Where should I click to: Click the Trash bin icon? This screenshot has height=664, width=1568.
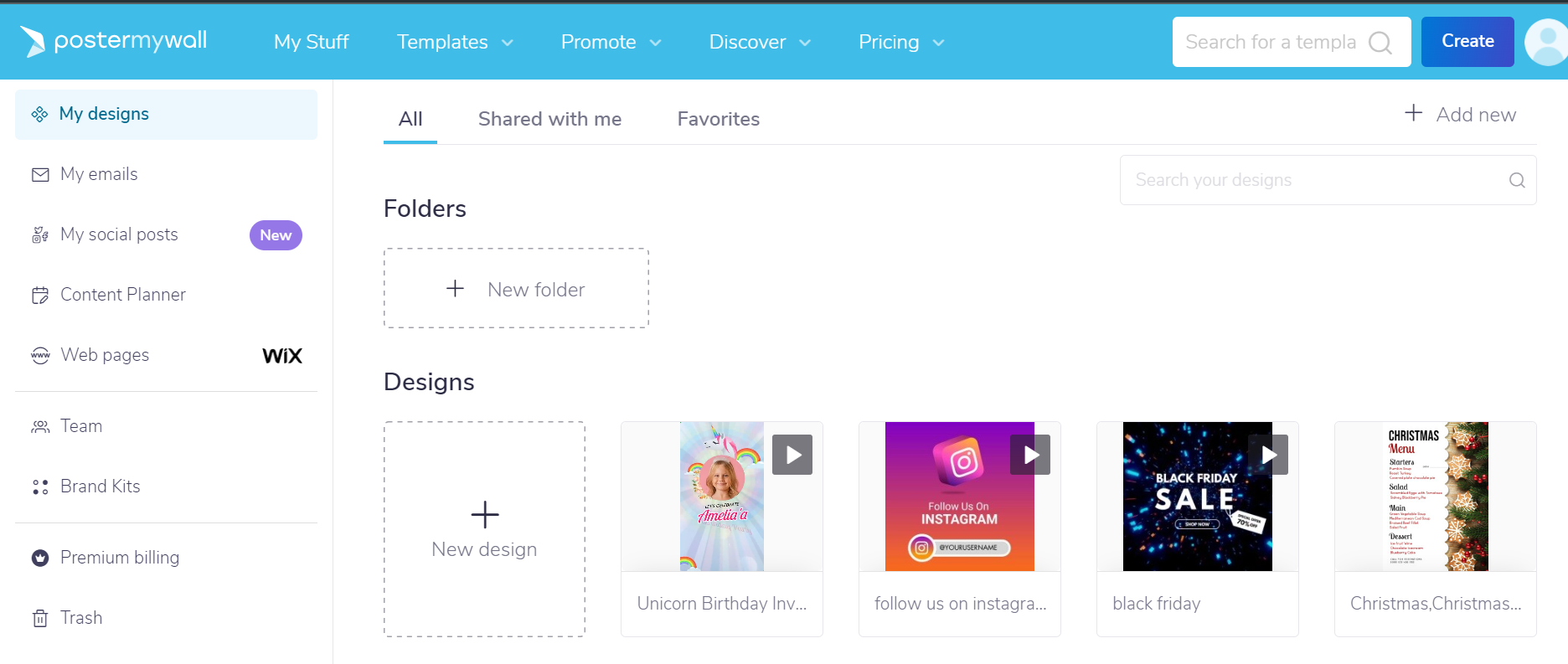click(40, 618)
